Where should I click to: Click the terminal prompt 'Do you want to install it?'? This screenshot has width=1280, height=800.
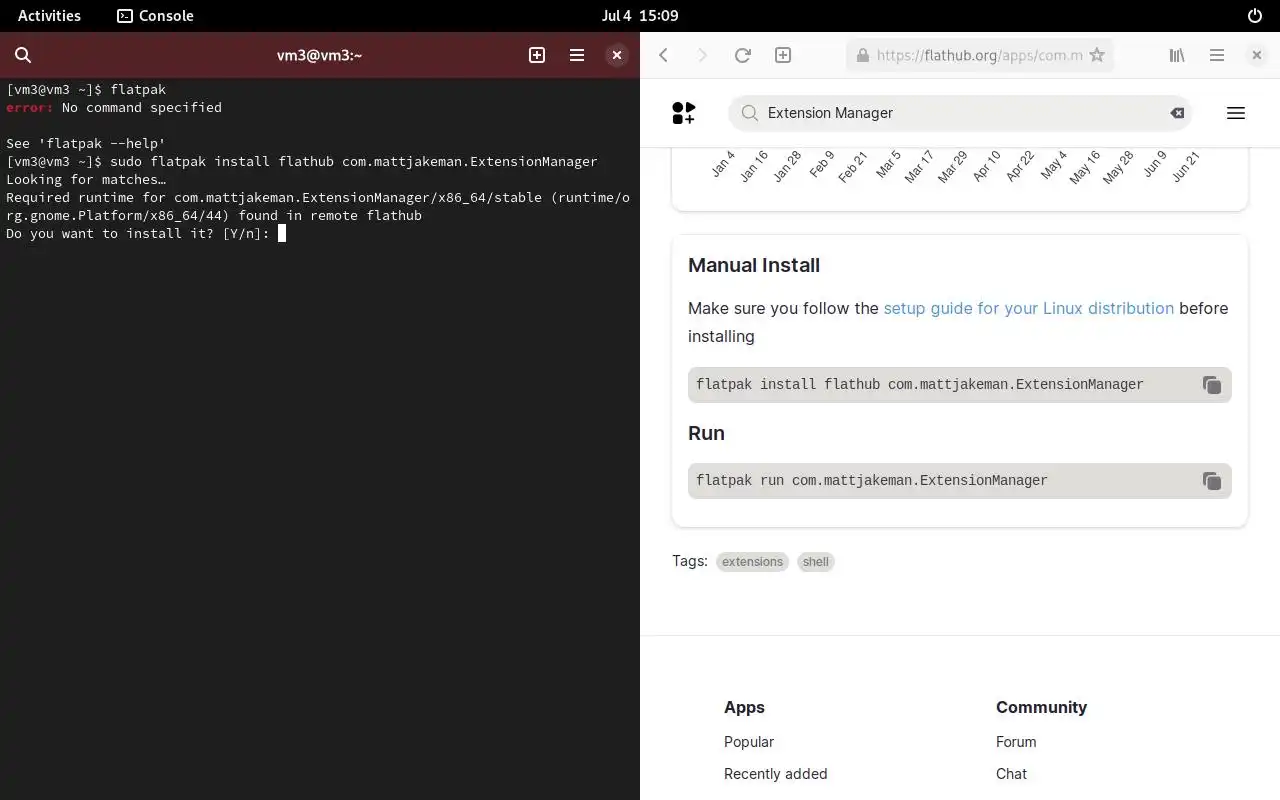coord(138,233)
